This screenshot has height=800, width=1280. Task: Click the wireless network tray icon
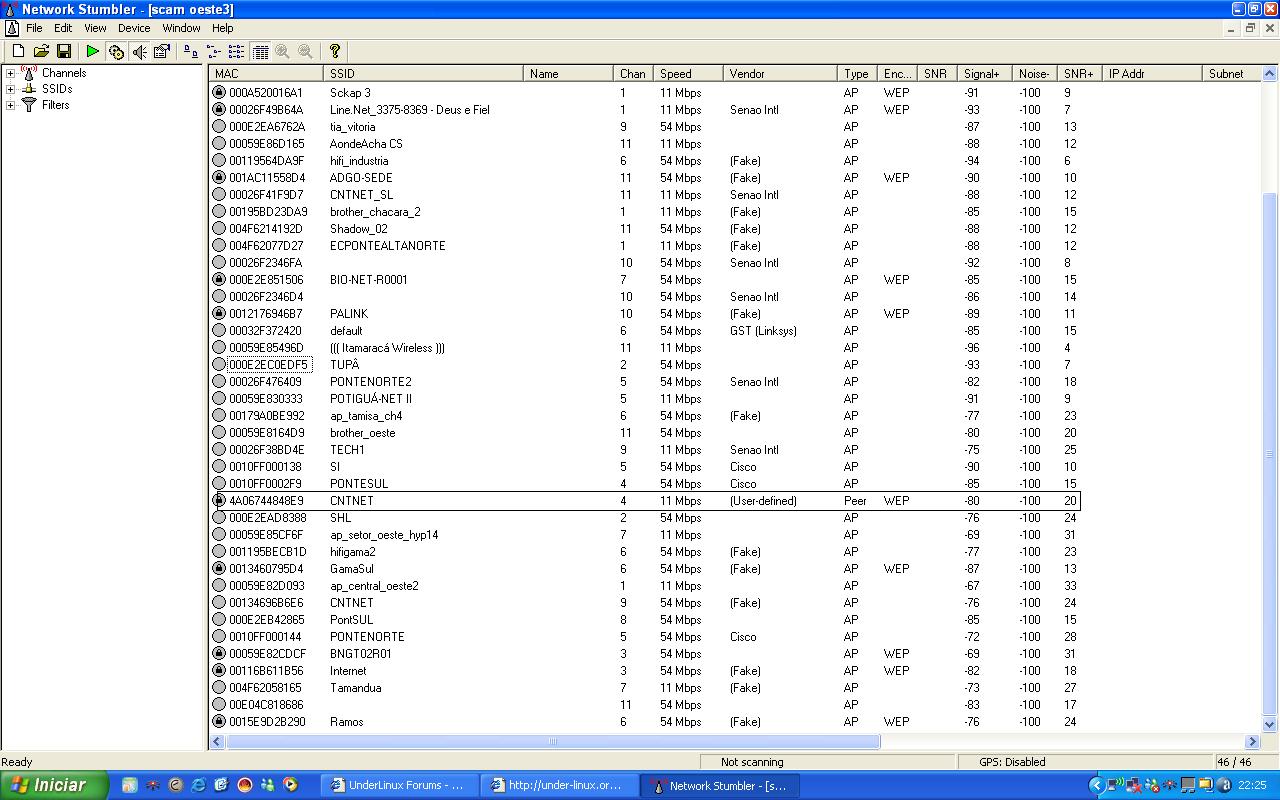click(1117, 786)
